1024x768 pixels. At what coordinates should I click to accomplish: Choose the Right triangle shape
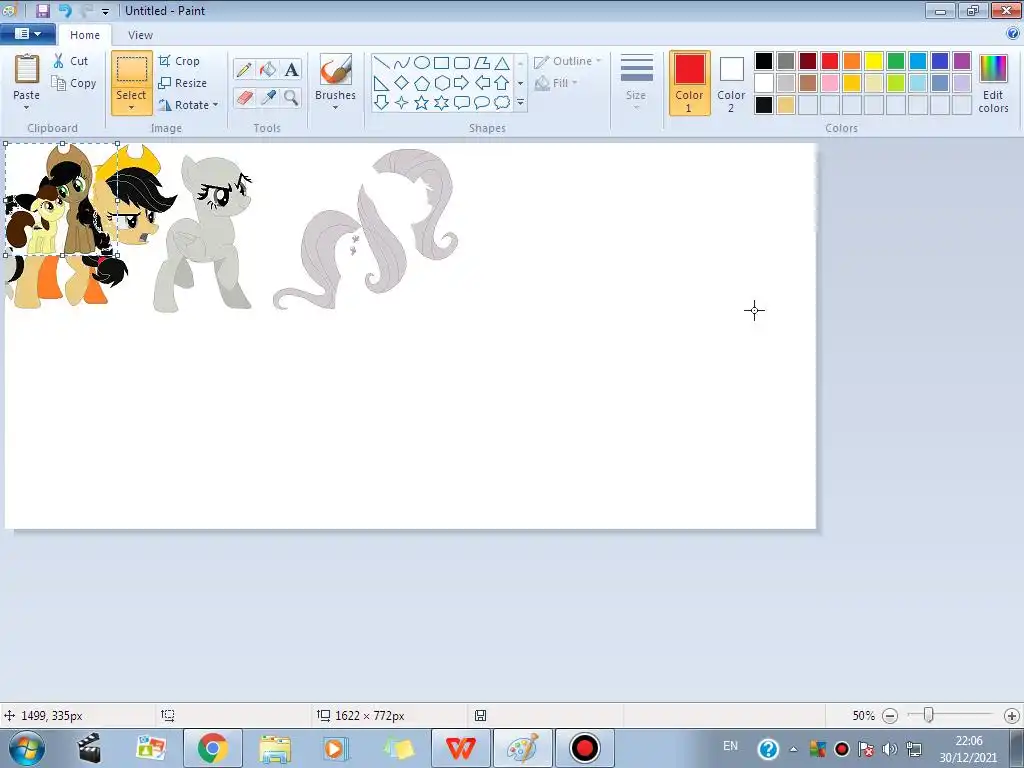tap(382, 83)
